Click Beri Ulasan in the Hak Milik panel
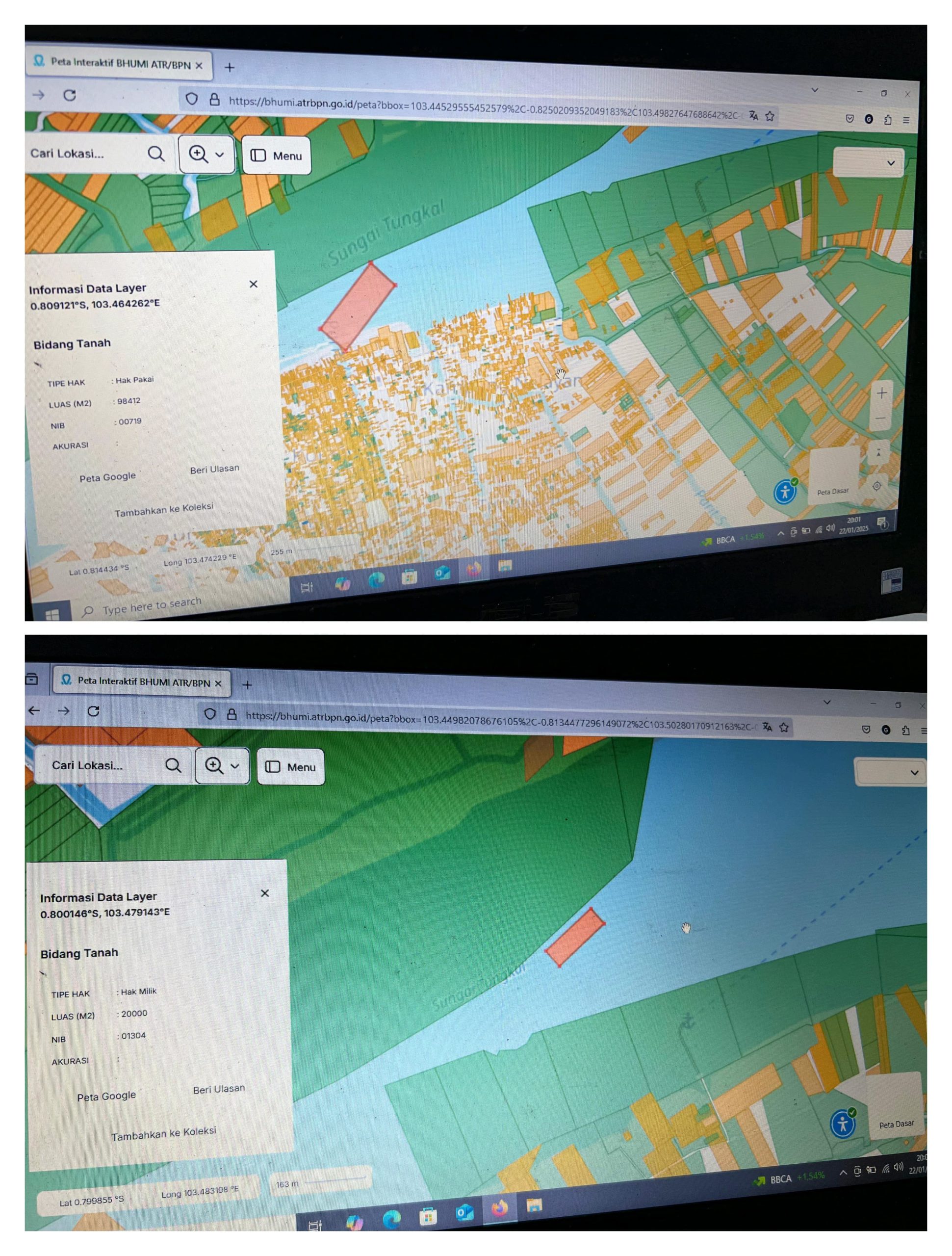Viewport: 952px width, 1256px height. coord(219,1089)
